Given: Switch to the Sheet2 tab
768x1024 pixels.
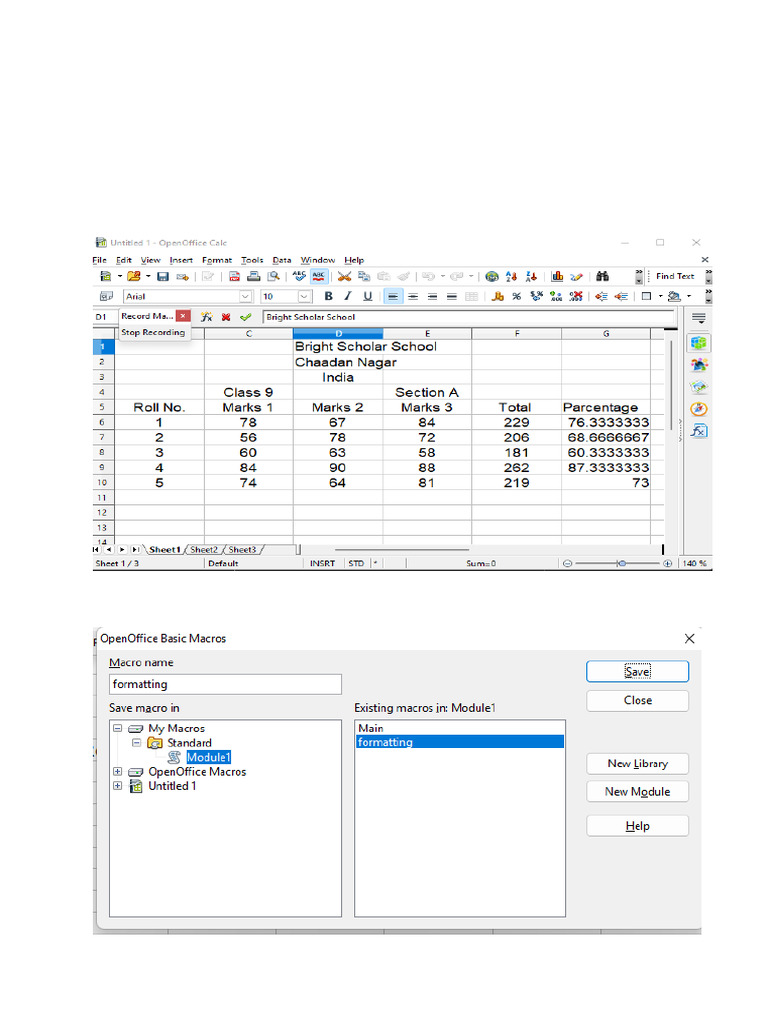Looking at the screenshot, I should coord(204,549).
